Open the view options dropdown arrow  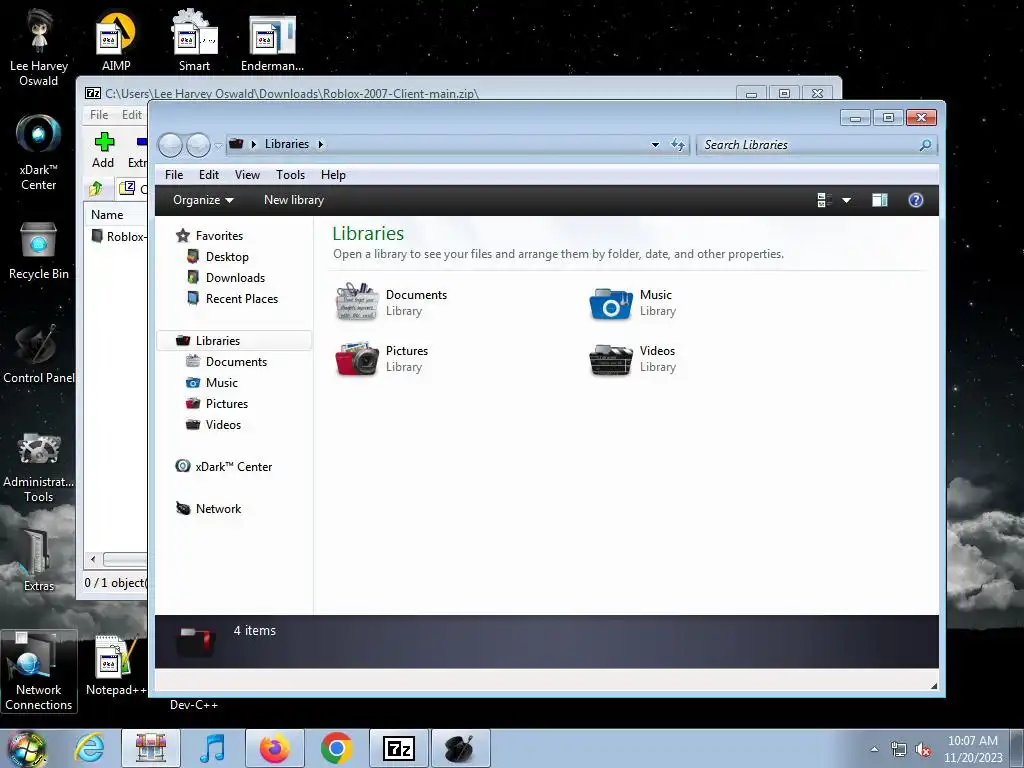point(846,200)
